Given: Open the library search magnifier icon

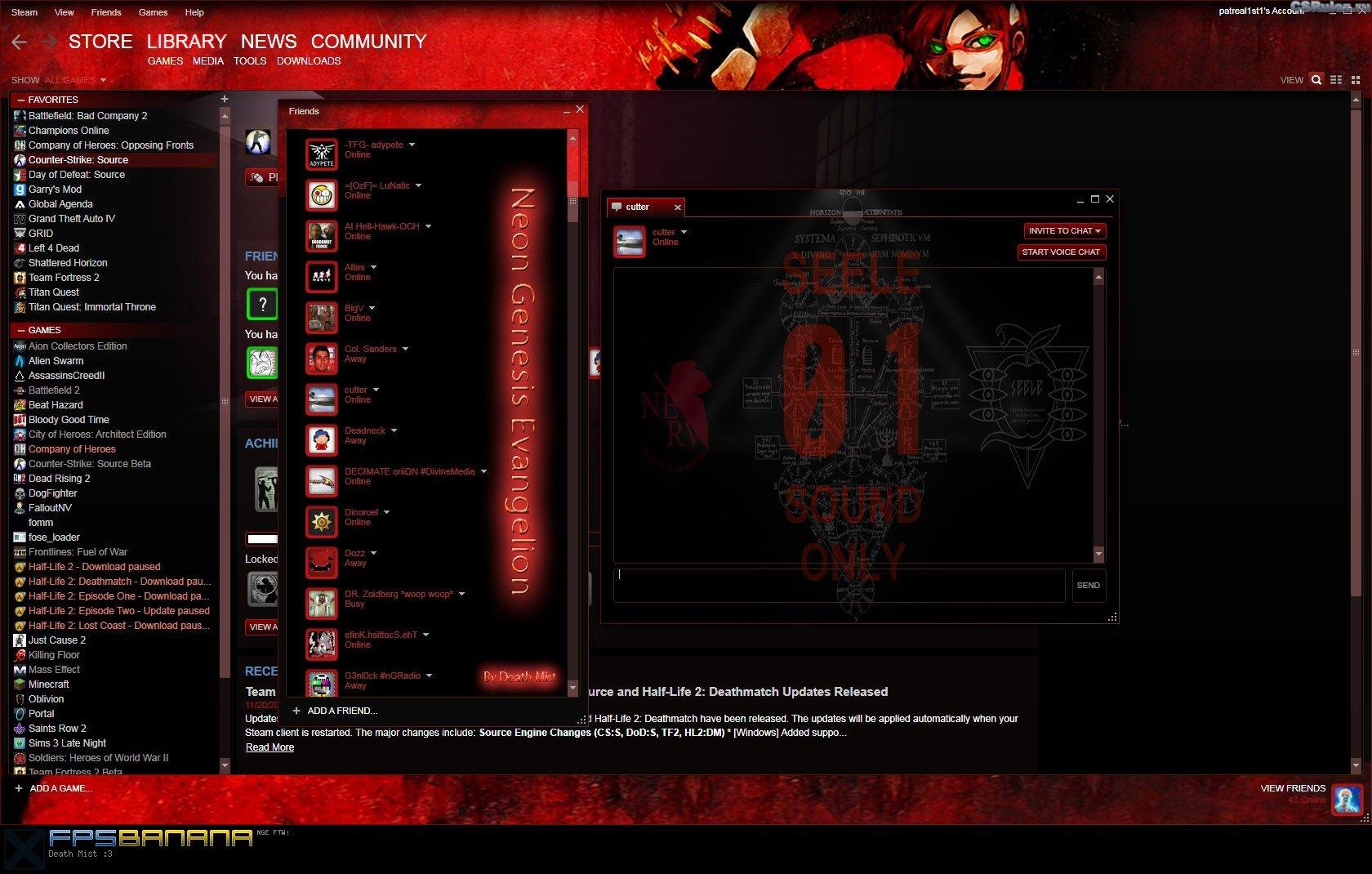Looking at the screenshot, I should click(x=1316, y=80).
